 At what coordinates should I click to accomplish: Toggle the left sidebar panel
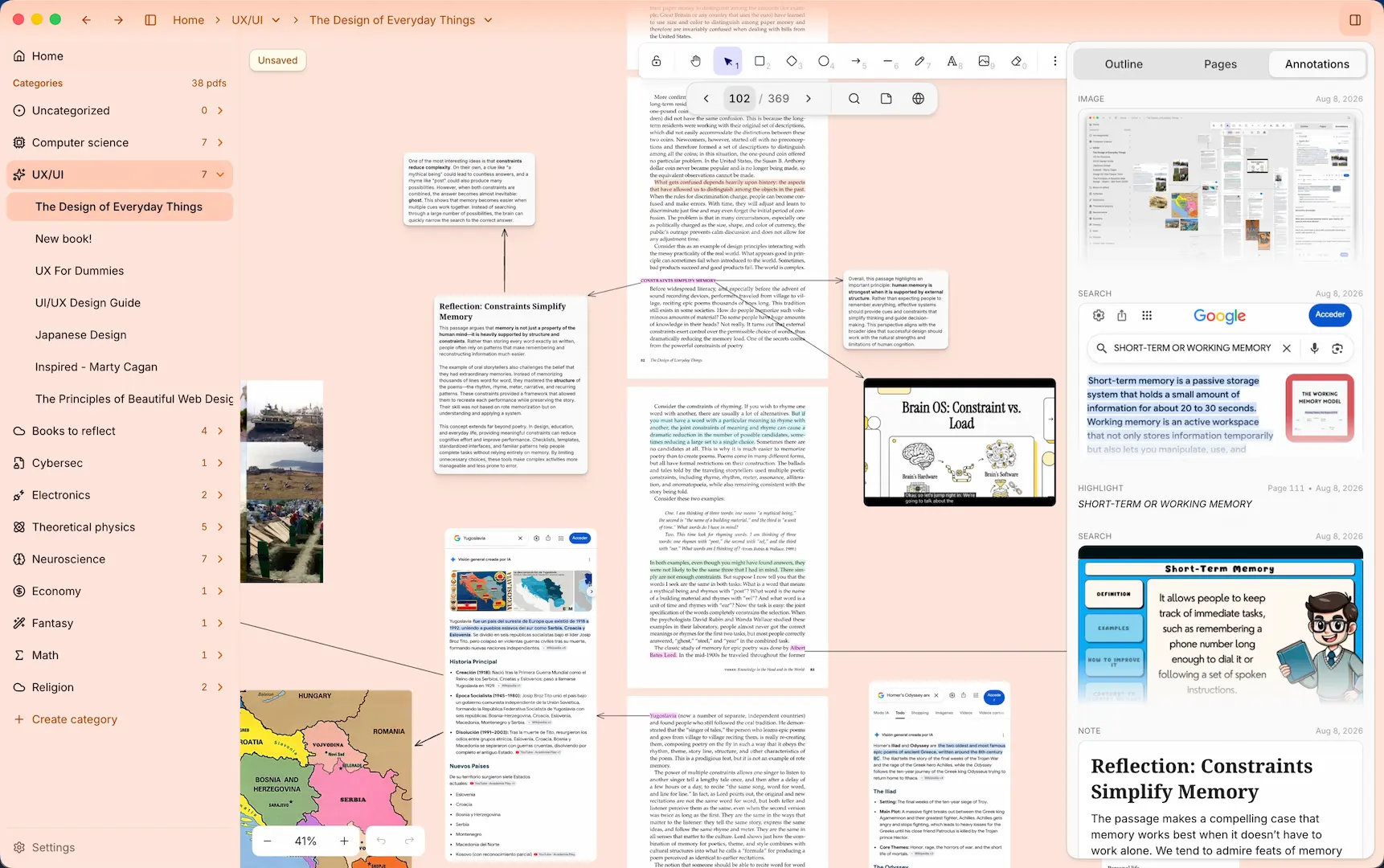coord(150,20)
